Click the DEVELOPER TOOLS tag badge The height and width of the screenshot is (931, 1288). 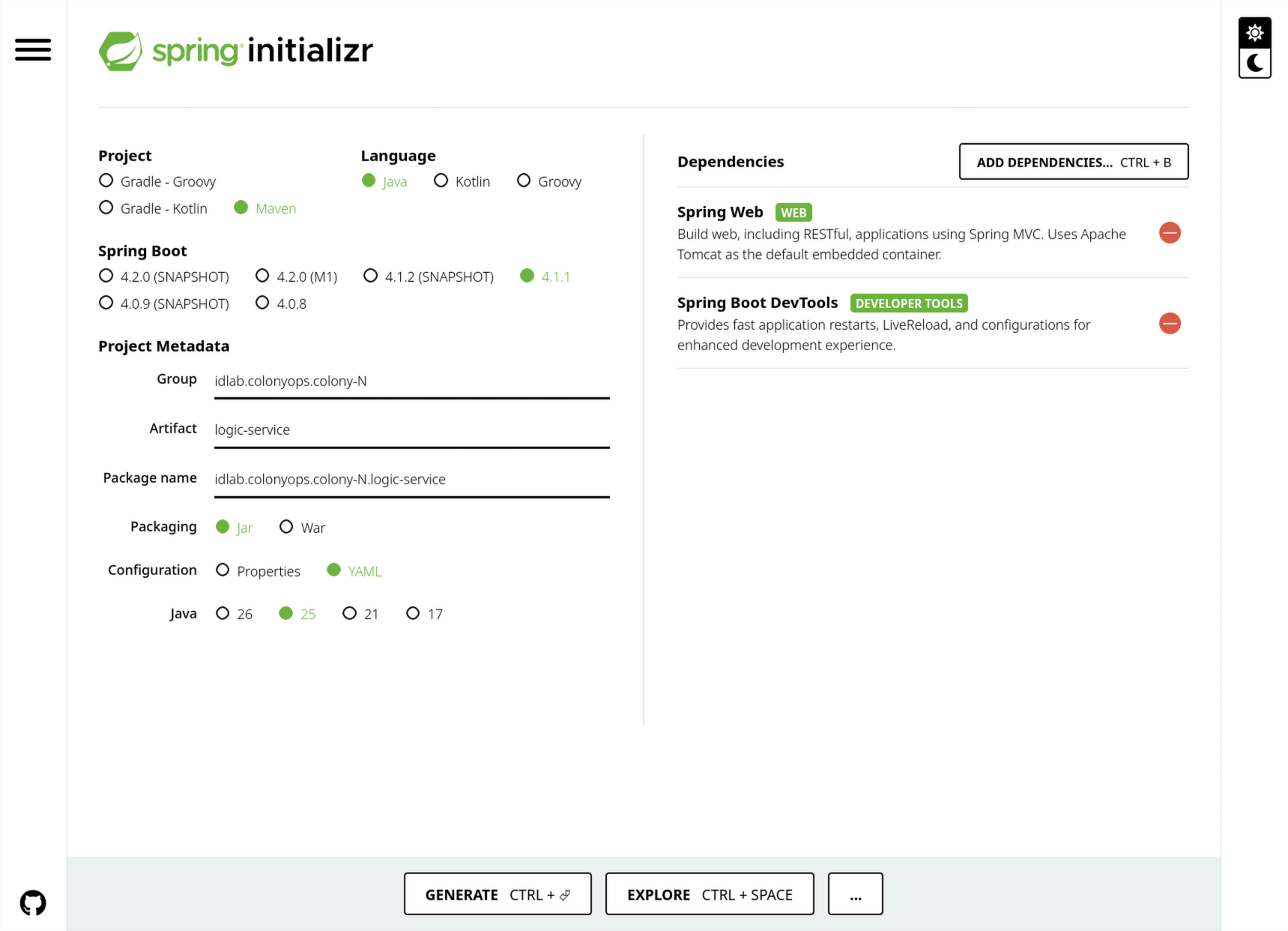point(909,304)
